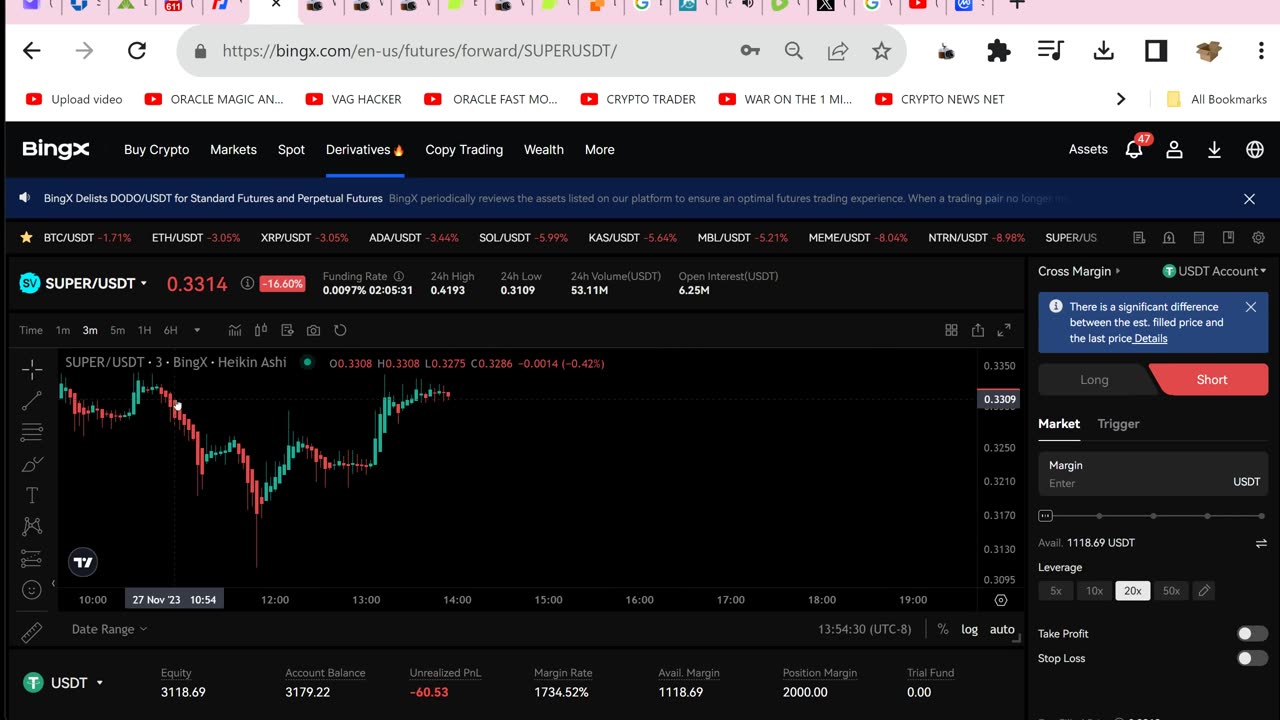Select 50x leverage
Screen dimensions: 1280x720
[1171, 591]
